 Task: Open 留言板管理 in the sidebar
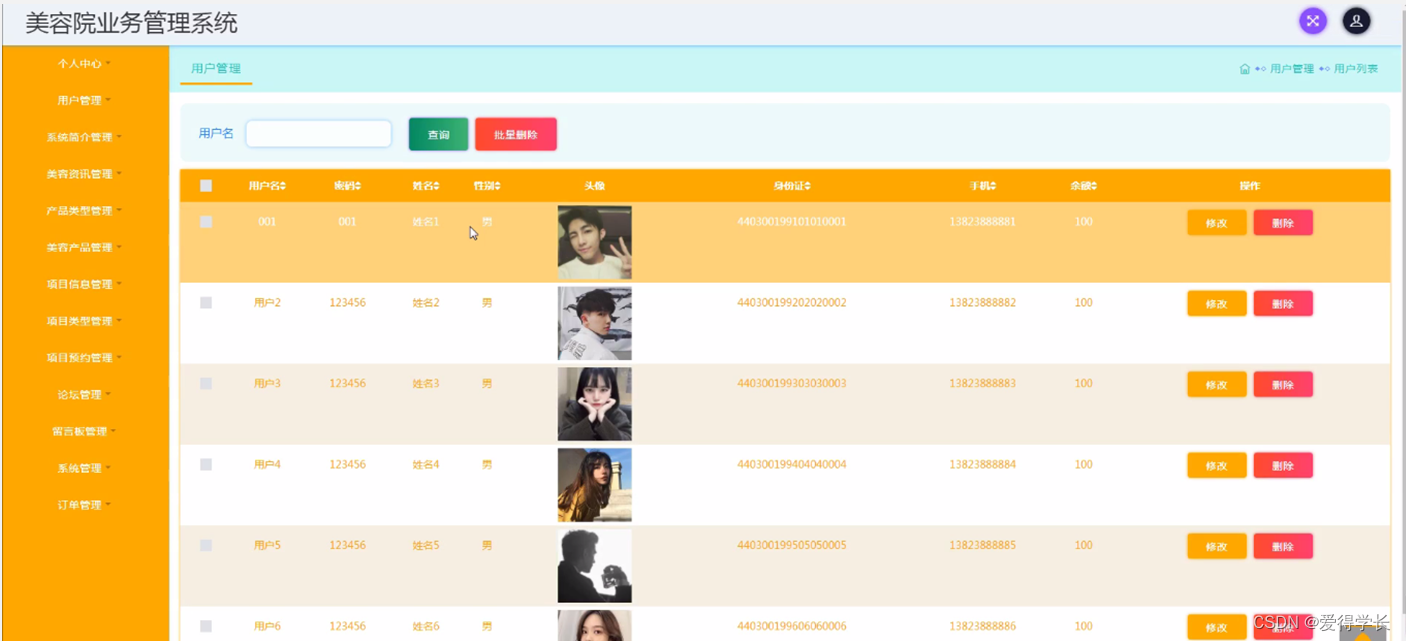pos(84,432)
